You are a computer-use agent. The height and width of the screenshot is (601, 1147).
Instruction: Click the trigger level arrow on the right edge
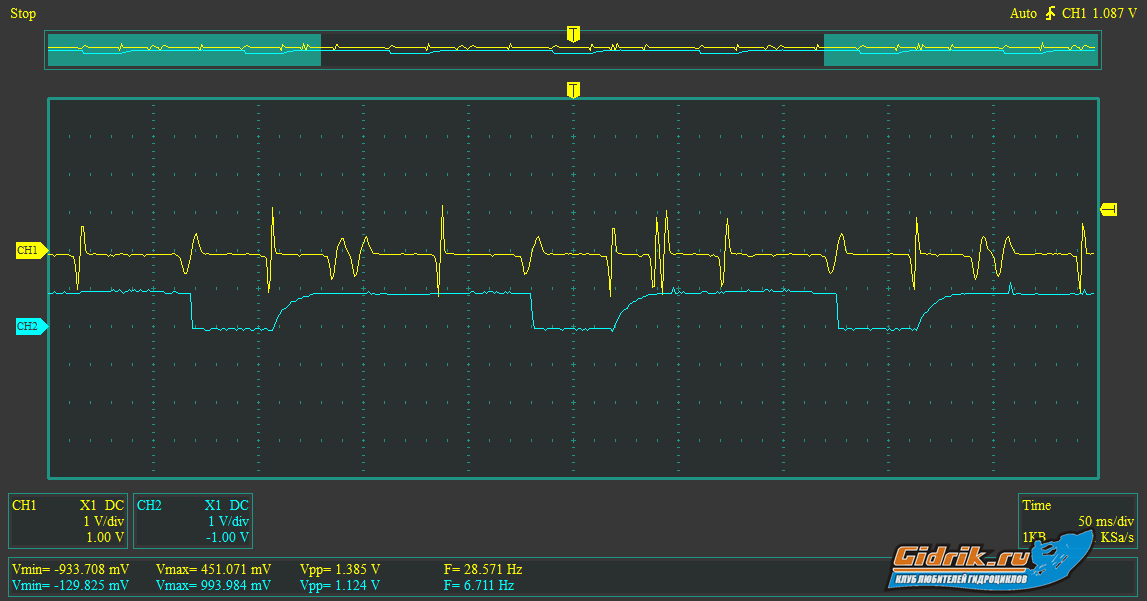pyautogui.click(x=1108, y=209)
